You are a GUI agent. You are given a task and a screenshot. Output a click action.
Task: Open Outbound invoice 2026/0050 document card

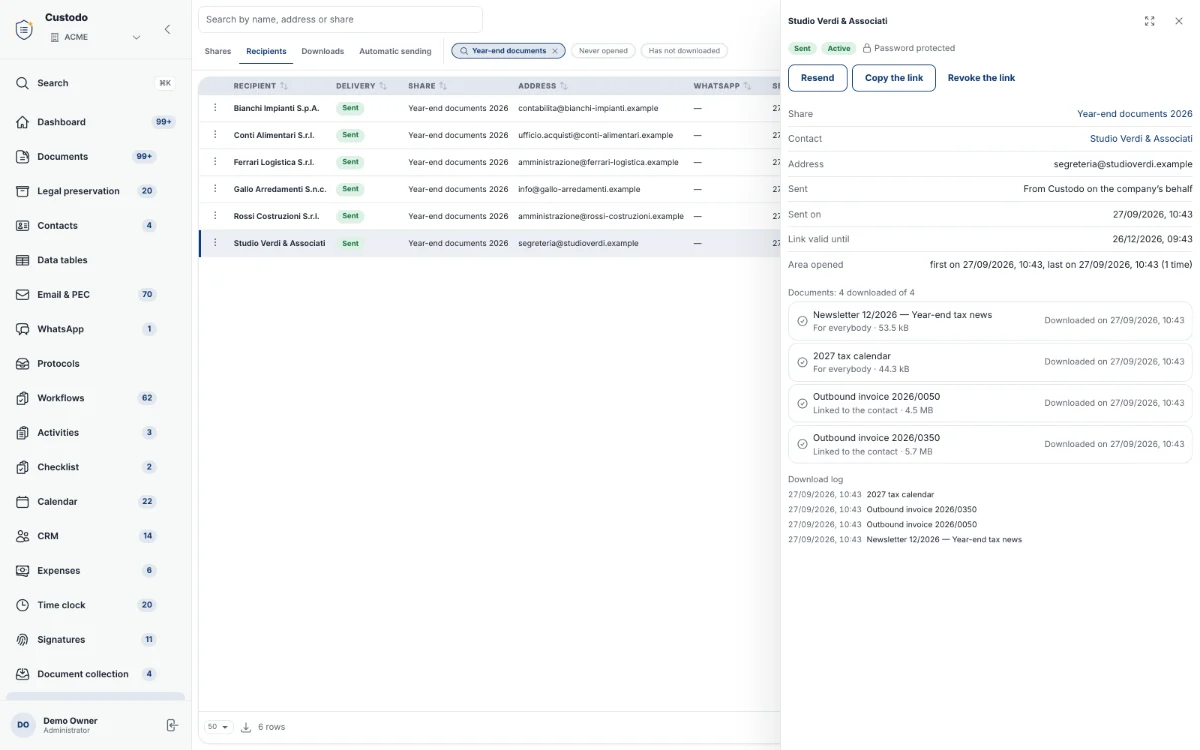990,403
